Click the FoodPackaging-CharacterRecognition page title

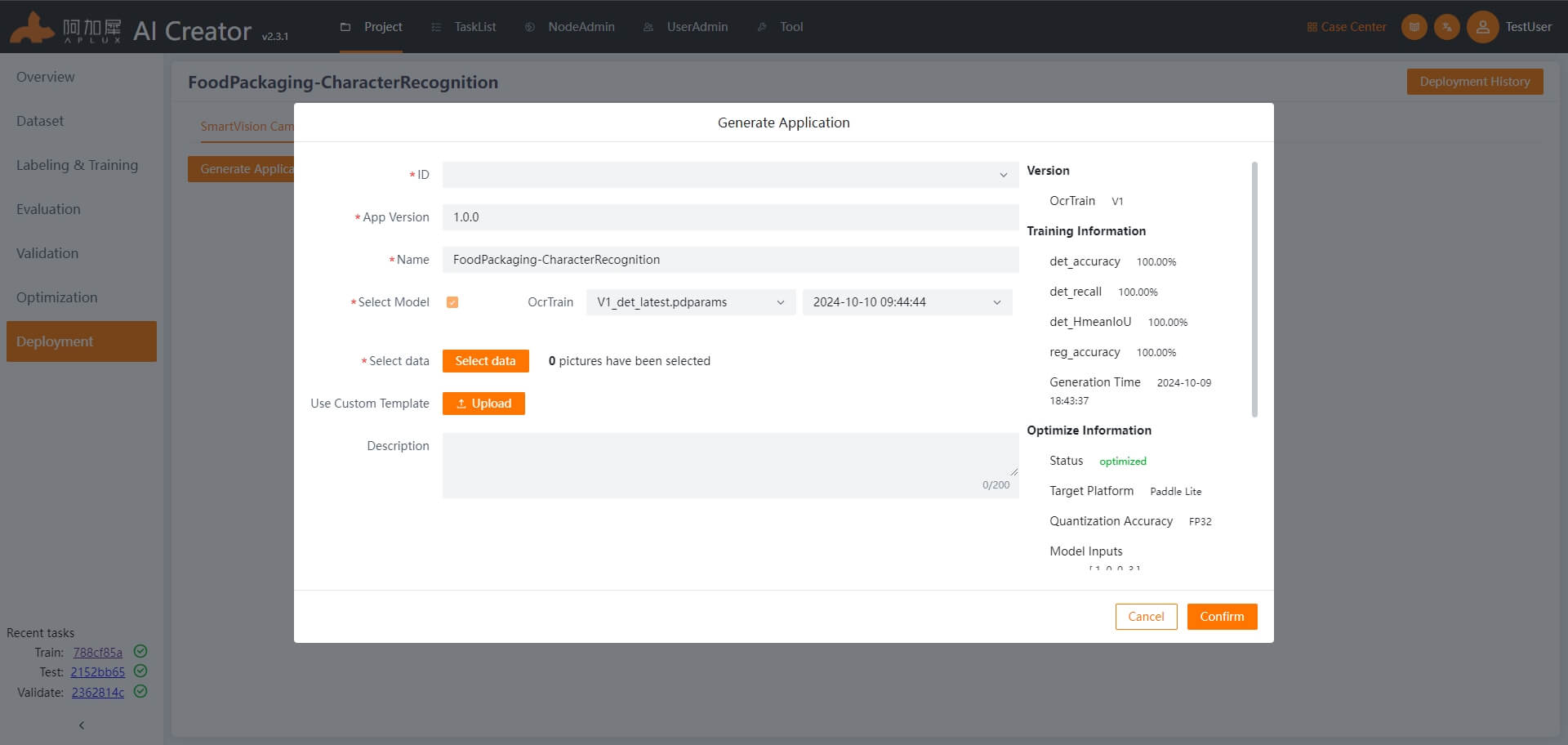point(343,83)
